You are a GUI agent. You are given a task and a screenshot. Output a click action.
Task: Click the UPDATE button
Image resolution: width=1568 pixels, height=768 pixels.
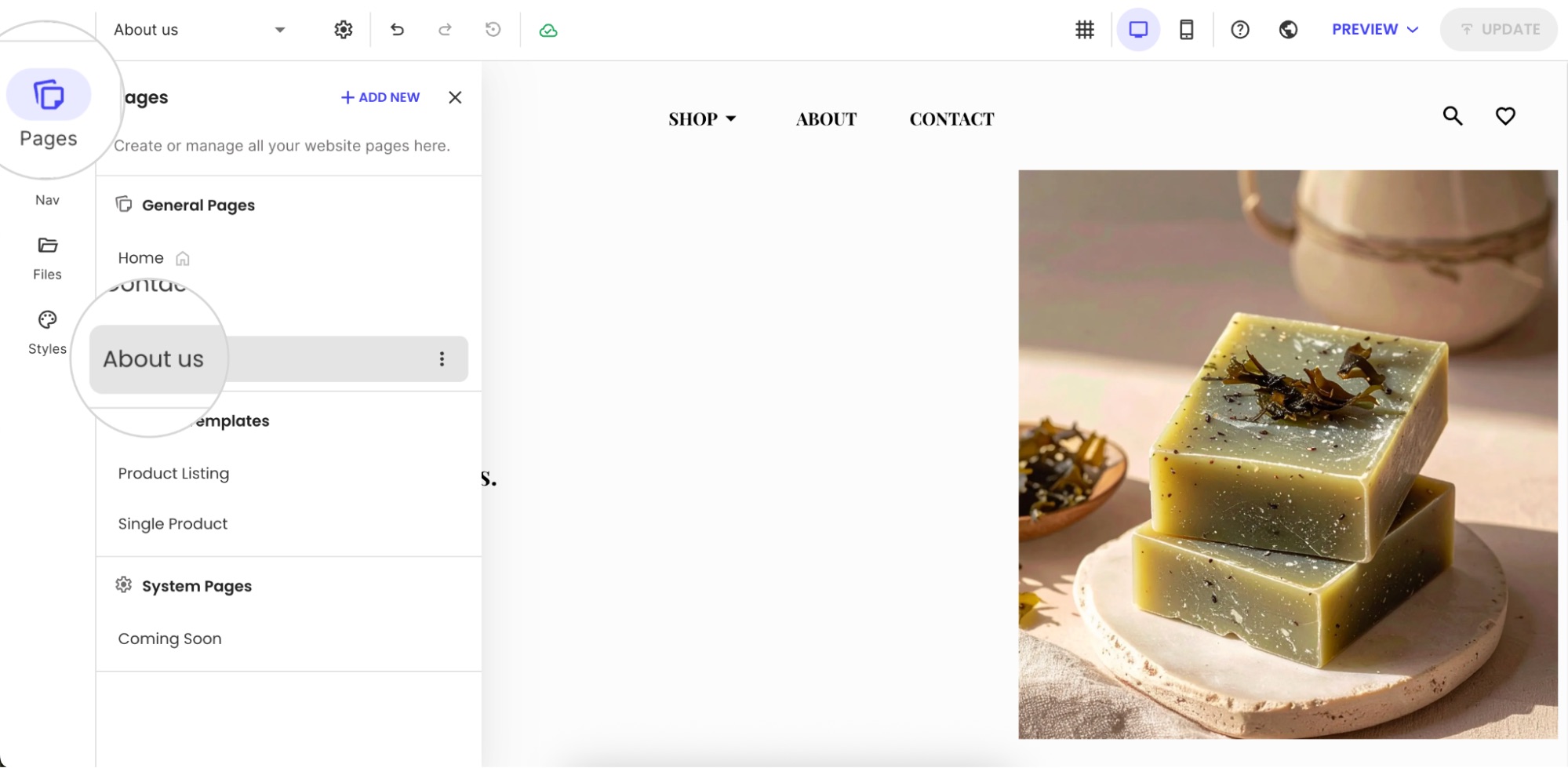tap(1499, 30)
